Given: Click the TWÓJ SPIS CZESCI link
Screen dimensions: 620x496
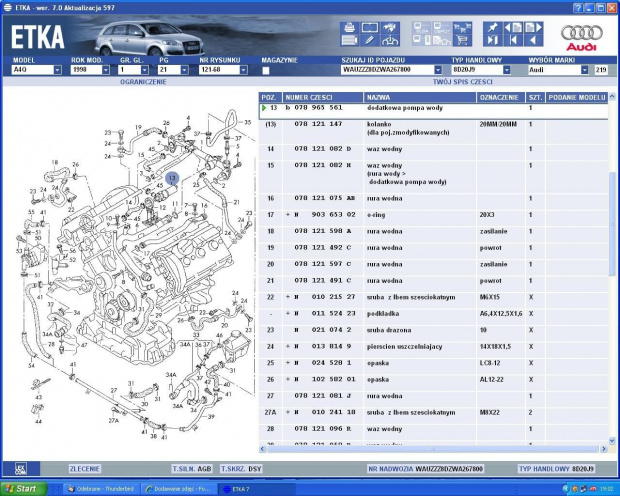Looking at the screenshot, I should (x=463, y=82).
